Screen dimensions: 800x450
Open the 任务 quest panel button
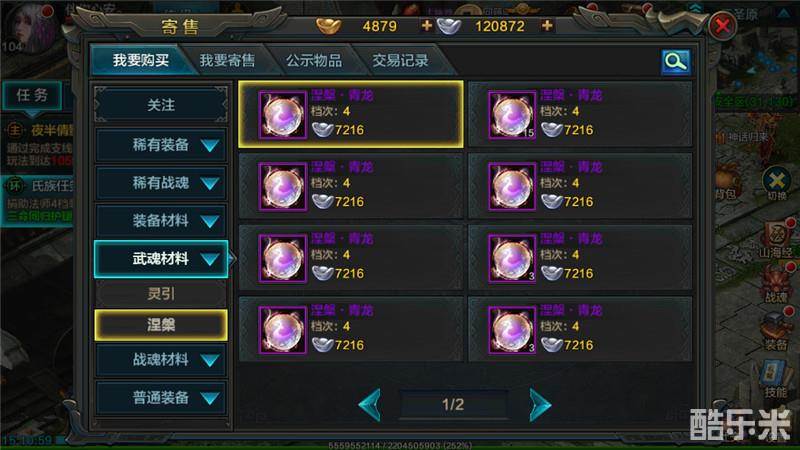coord(32,95)
